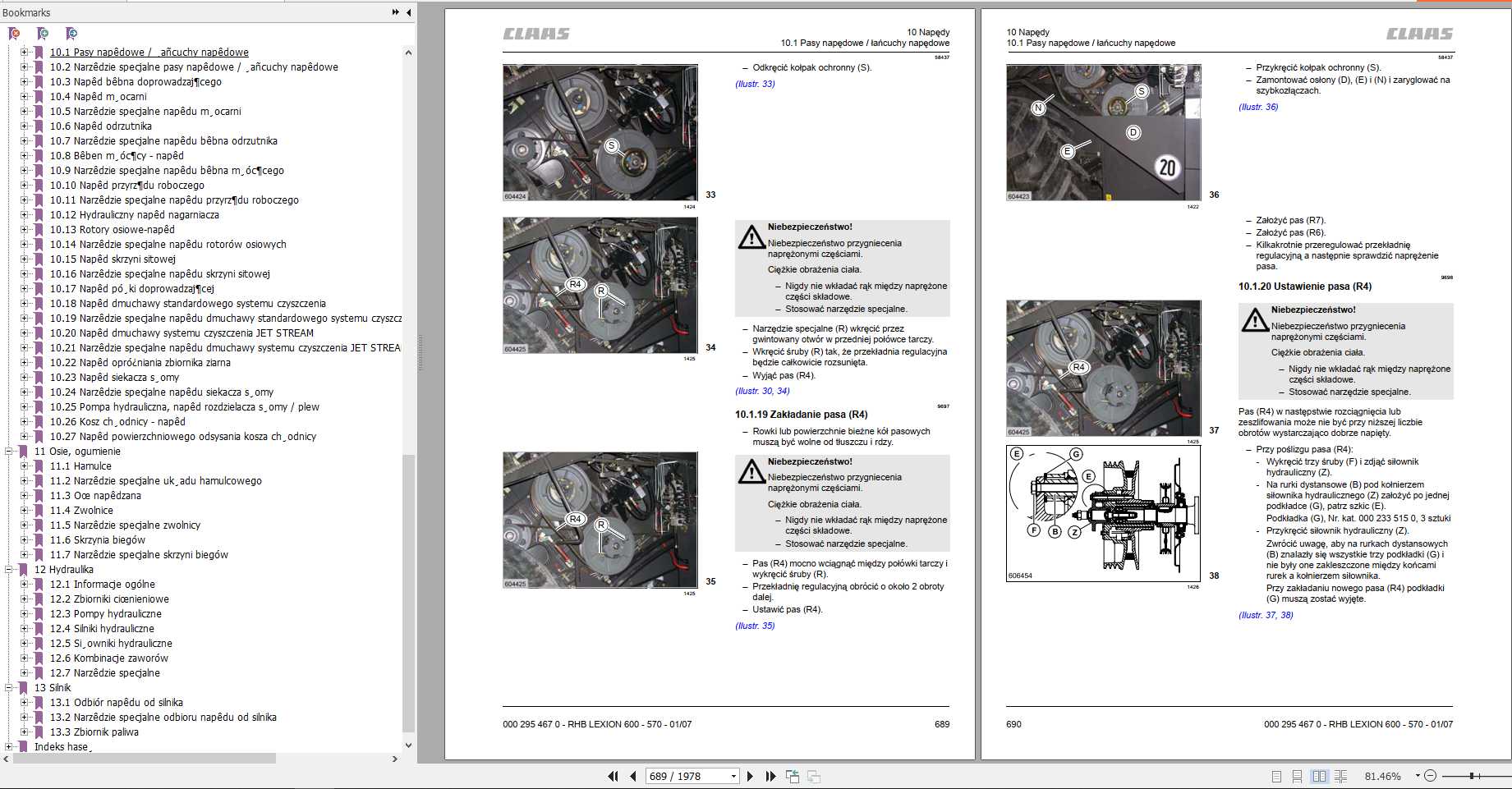Viewport: 1512px width, 789px height.
Task: Go to the previous page
Action: click(632, 776)
